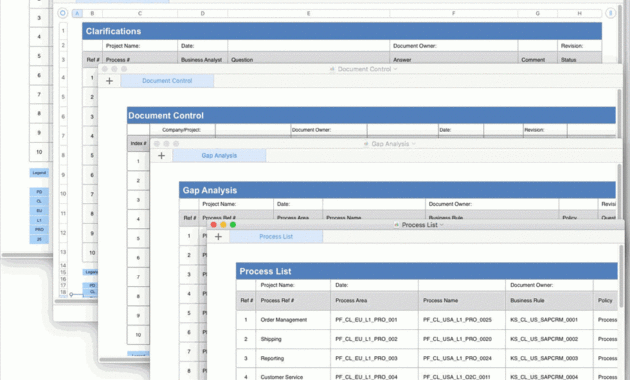630x380 pixels.
Task: Click Process Name header in Process List table
Action: pyautogui.click(x=462, y=300)
